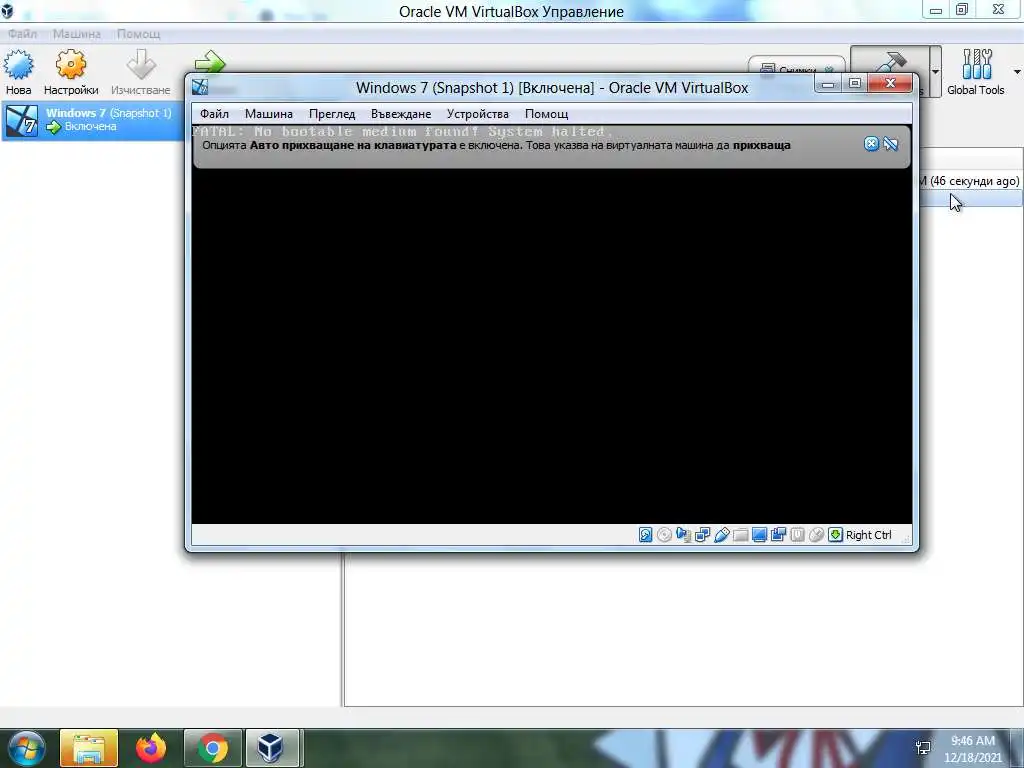Click network adapters status icon
The image size is (1024, 768).
(702, 535)
